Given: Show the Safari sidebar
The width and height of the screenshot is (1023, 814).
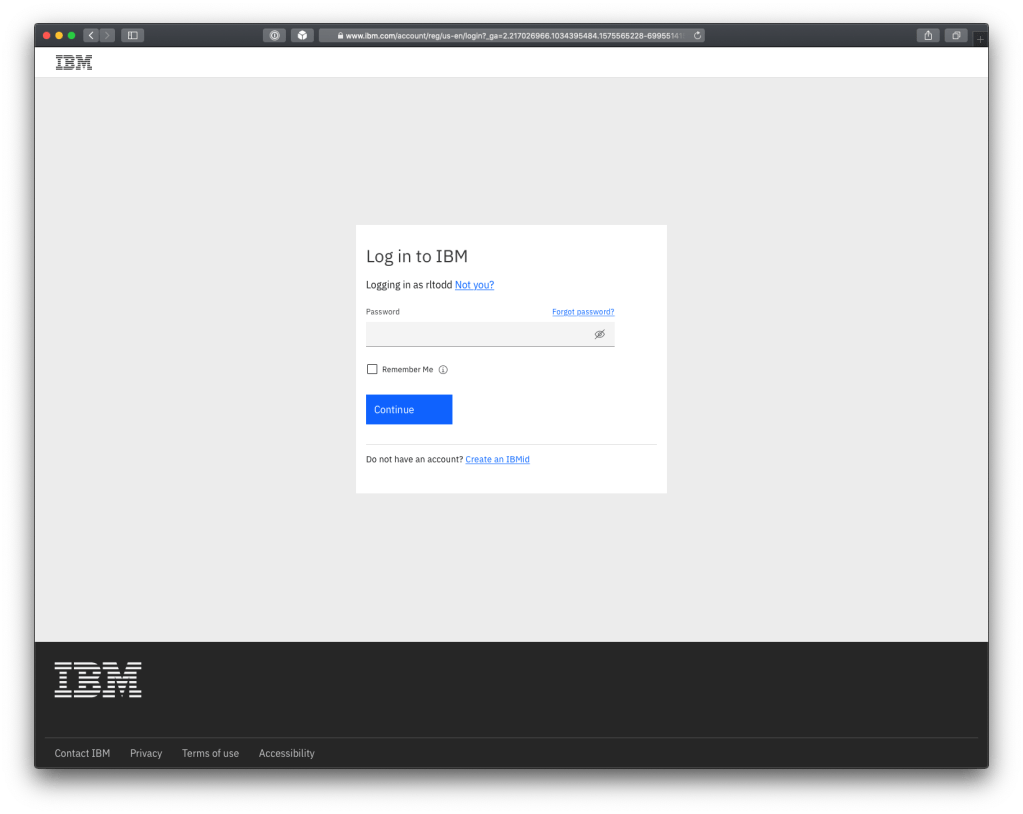Looking at the screenshot, I should point(132,36).
